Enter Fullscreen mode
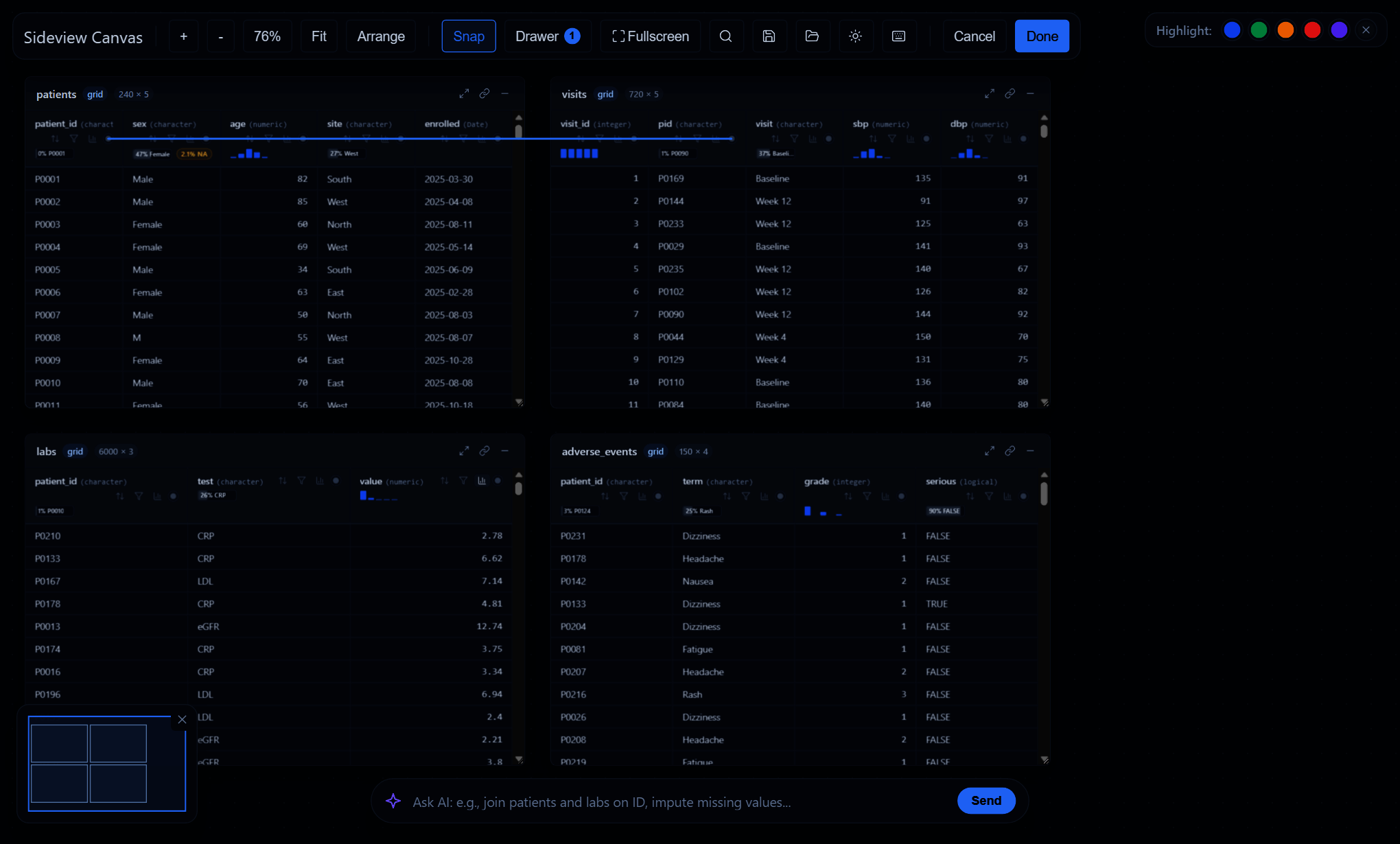The width and height of the screenshot is (1400, 844). [x=651, y=36]
